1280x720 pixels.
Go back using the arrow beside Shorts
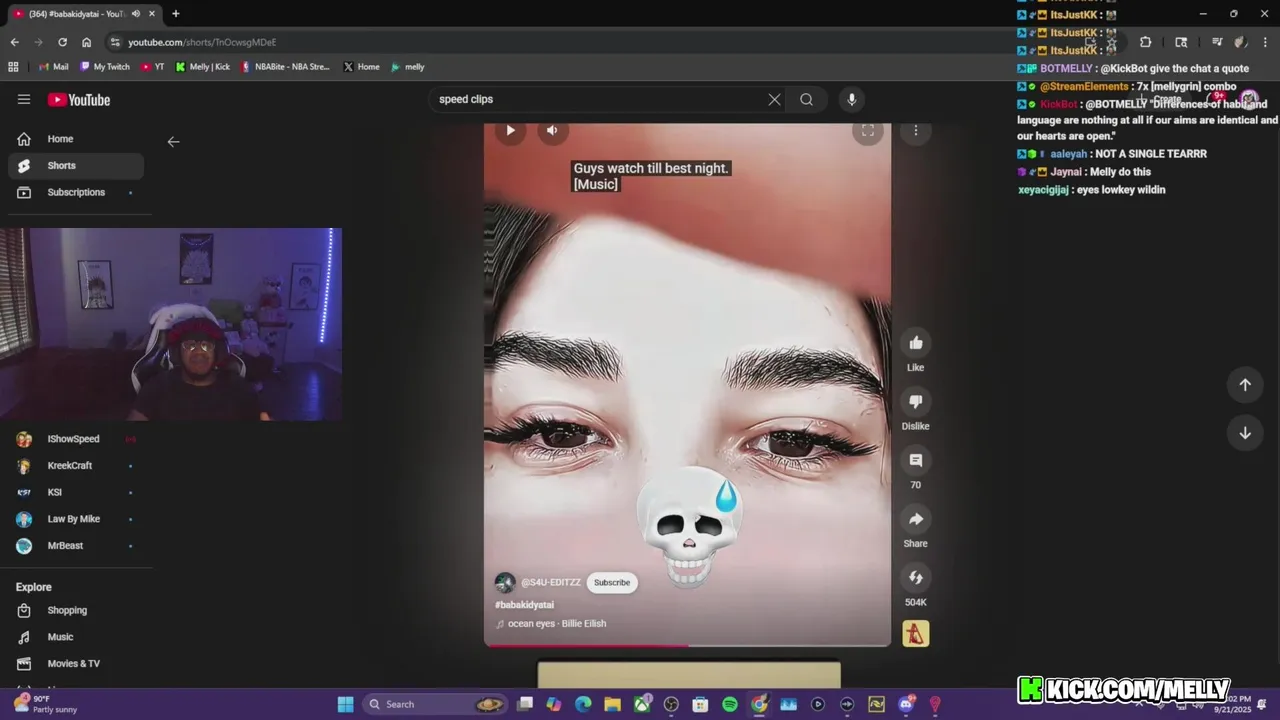173,142
